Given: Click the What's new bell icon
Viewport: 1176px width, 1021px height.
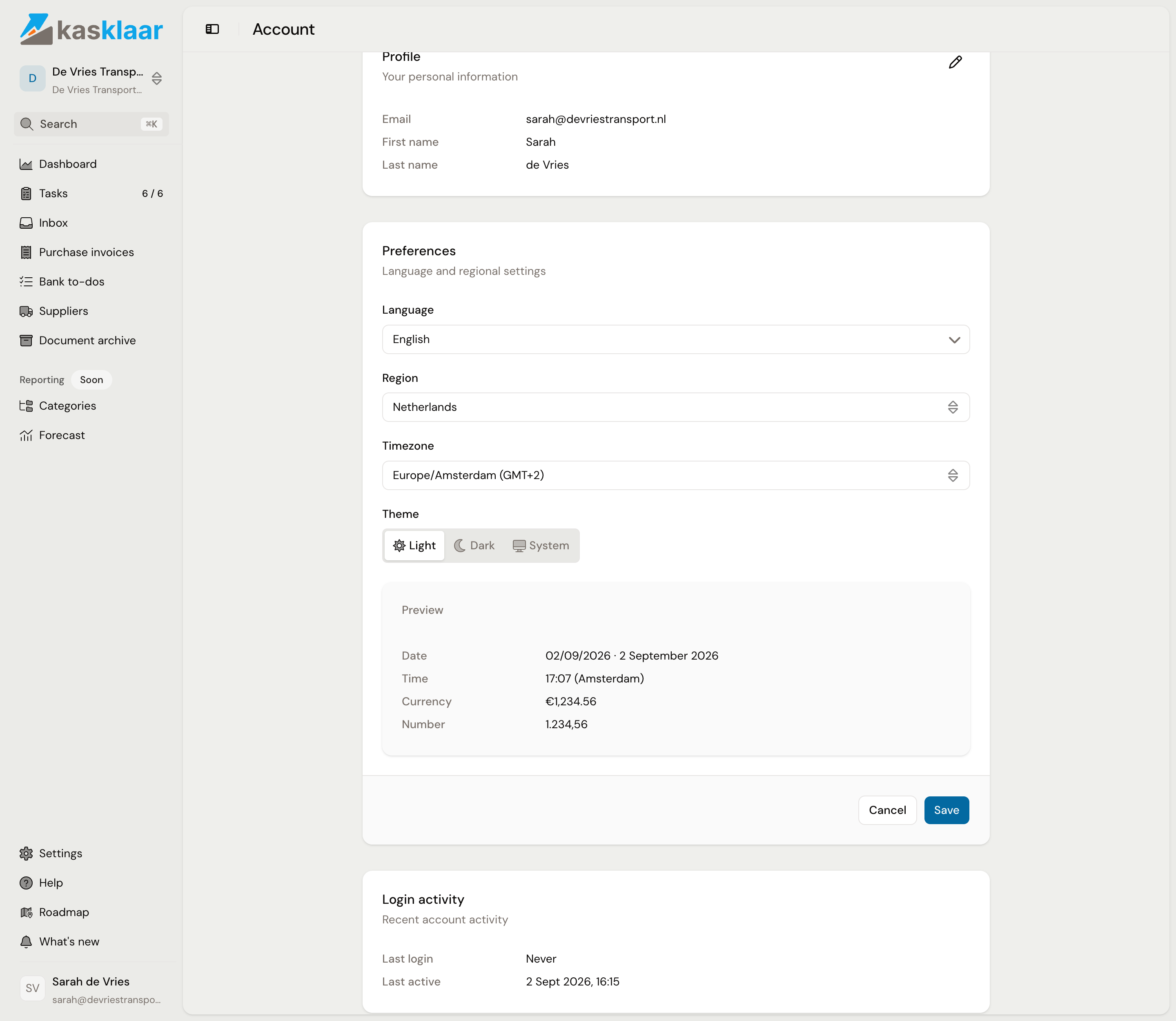Looking at the screenshot, I should [26, 941].
